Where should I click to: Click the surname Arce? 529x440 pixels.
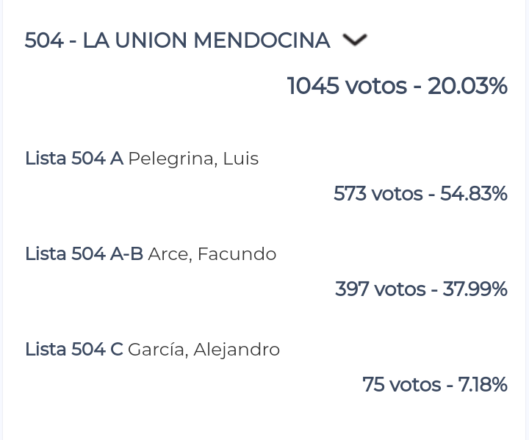(170, 254)
